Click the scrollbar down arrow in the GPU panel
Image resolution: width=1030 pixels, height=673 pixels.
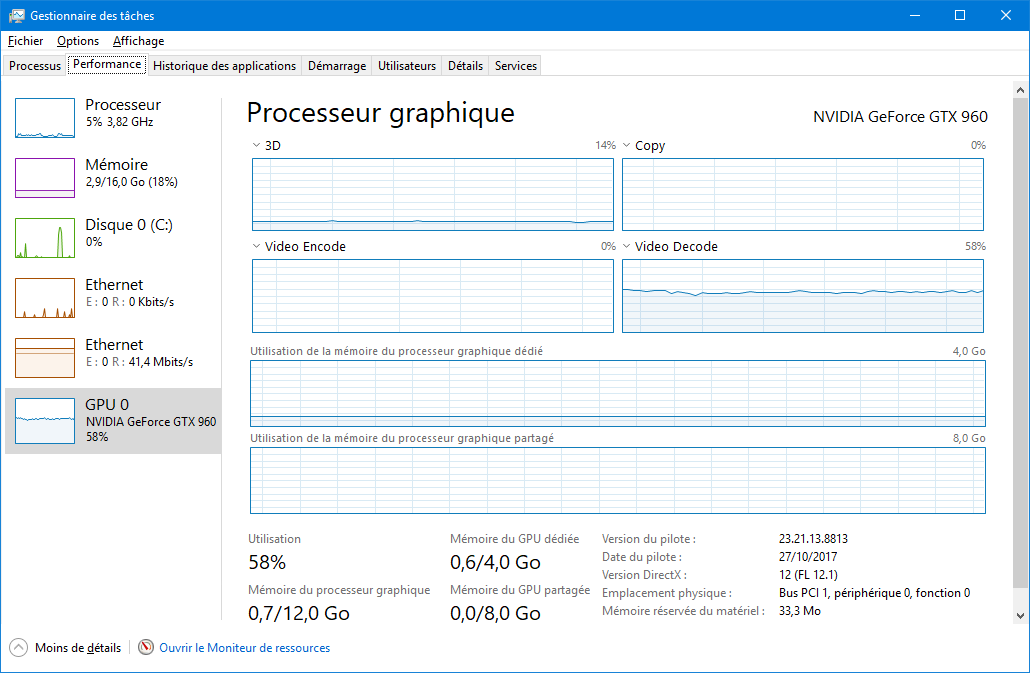click(1020, 615)
